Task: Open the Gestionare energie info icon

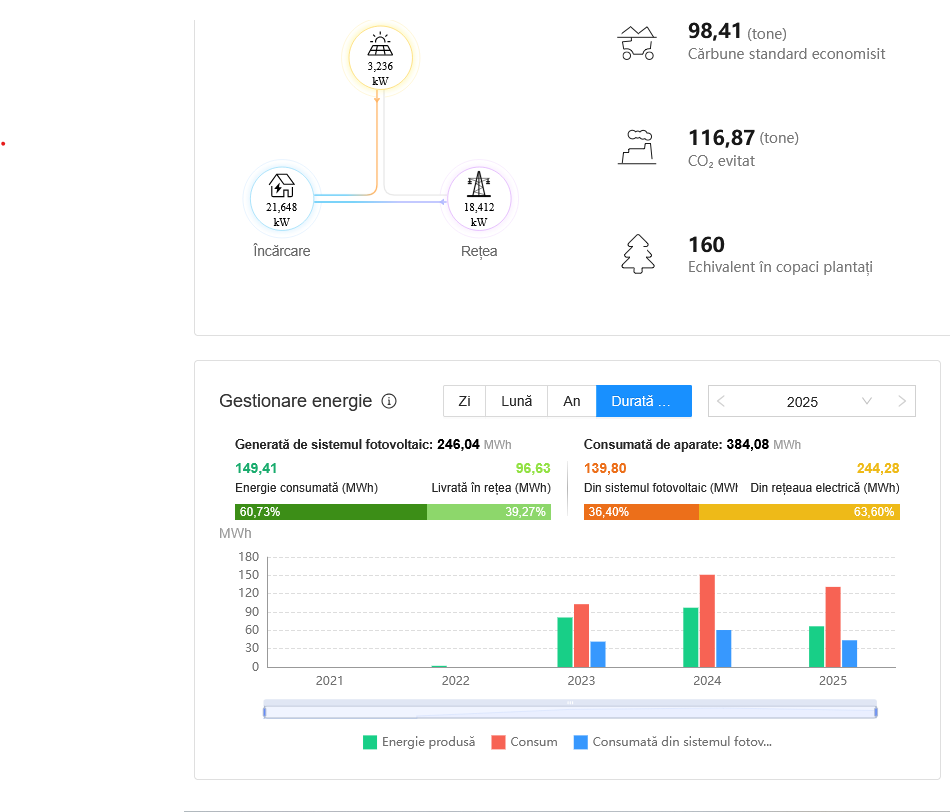Action: [389, 401]
